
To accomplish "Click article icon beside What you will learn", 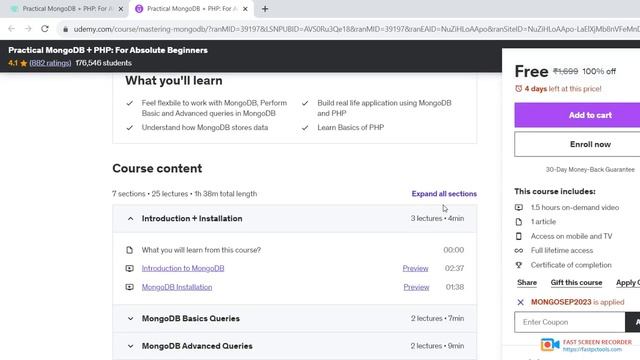I will [x=129, y=250].
